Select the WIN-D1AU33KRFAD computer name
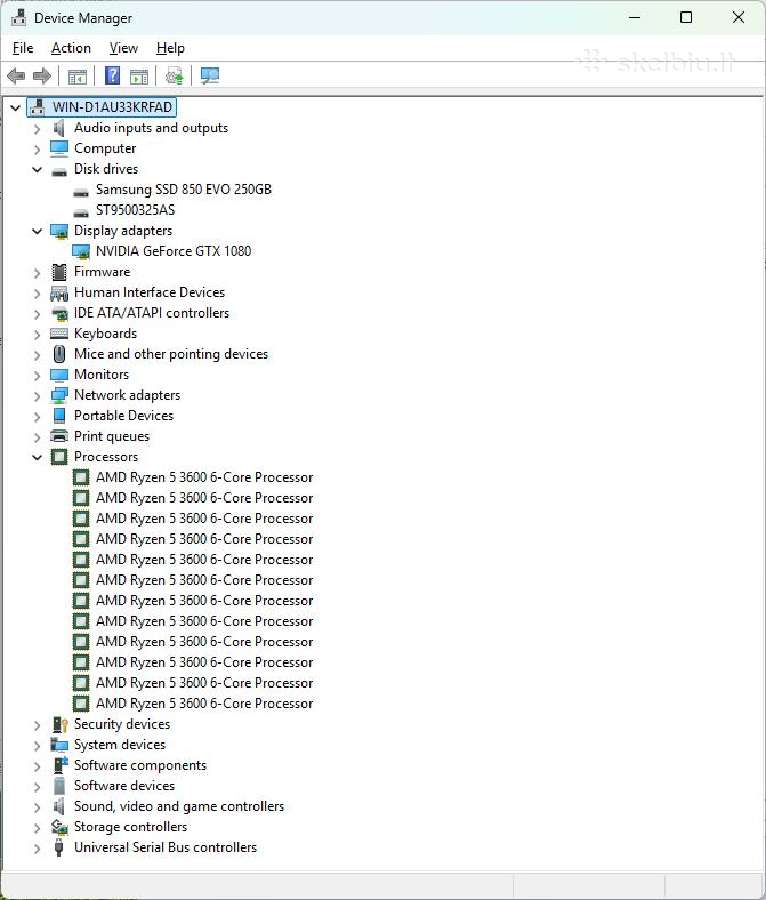Viewport: 766px width, 900px height. (112, 107)
